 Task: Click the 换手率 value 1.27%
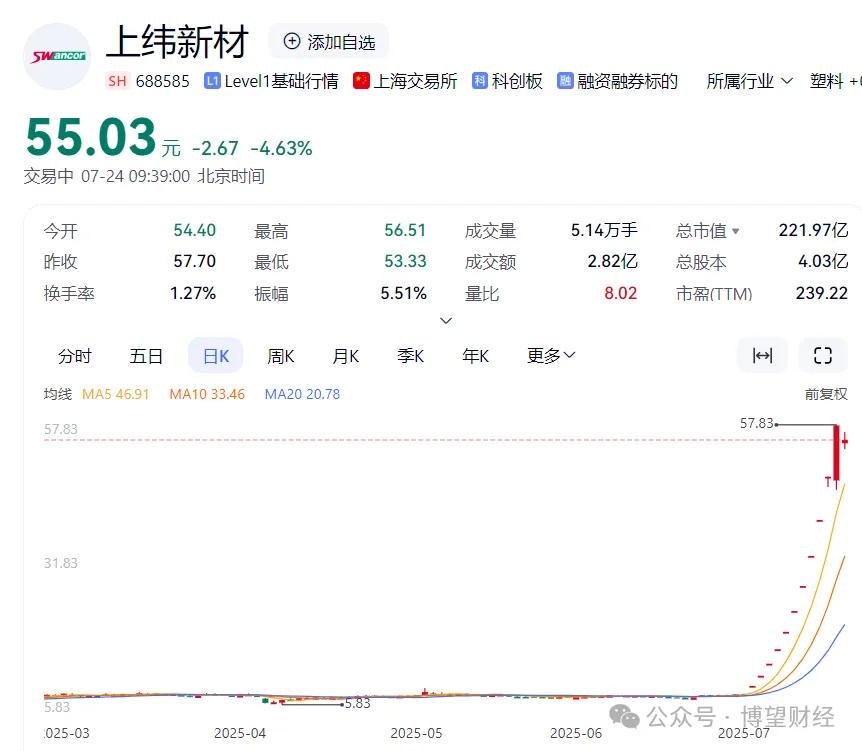193,293
